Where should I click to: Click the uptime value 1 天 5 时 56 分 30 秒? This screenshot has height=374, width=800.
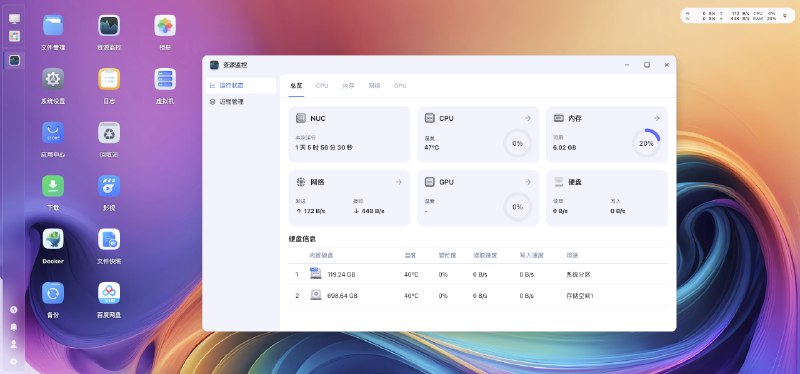324,147
